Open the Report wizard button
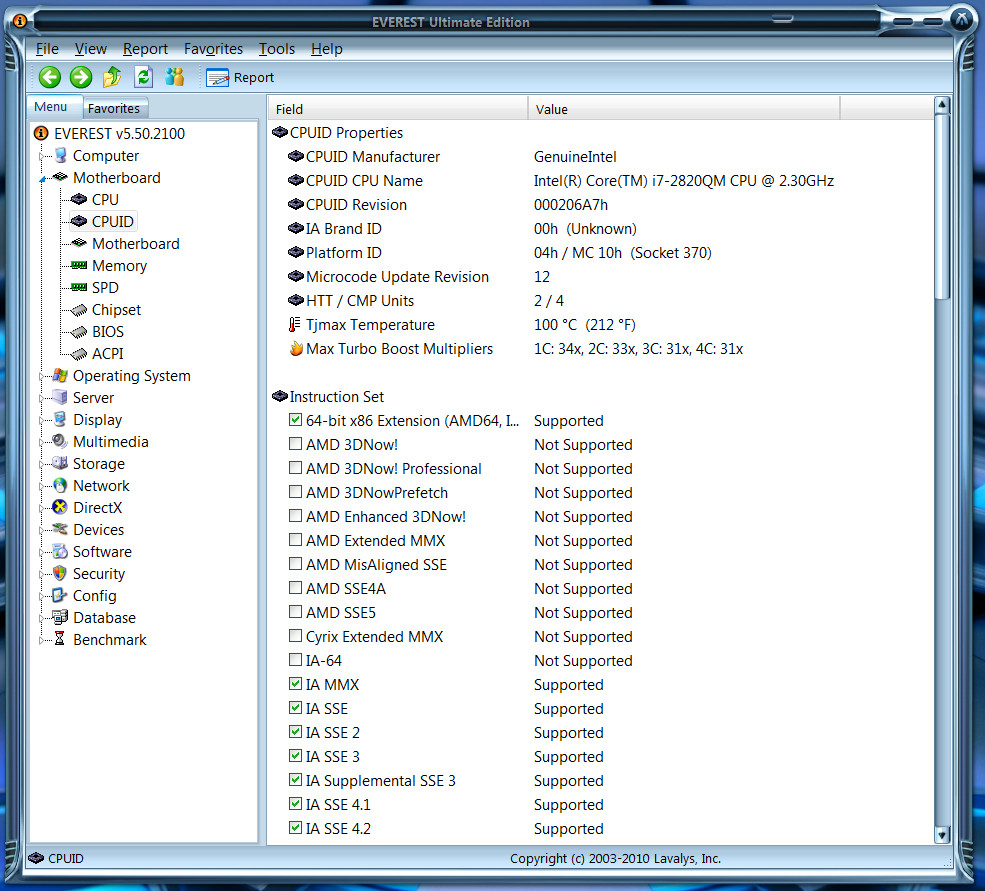 pos(241,77)
